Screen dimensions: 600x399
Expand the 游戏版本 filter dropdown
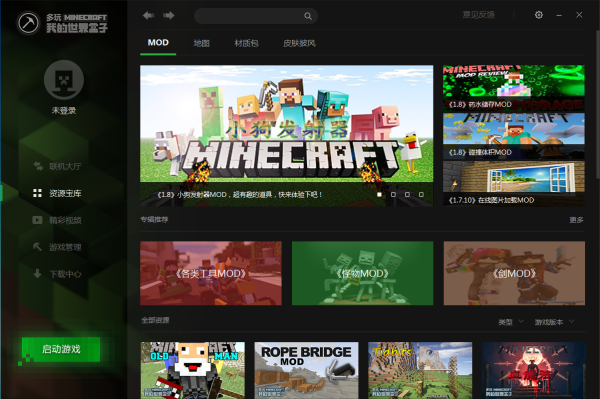pyautogui.click(x=554, y=322)
